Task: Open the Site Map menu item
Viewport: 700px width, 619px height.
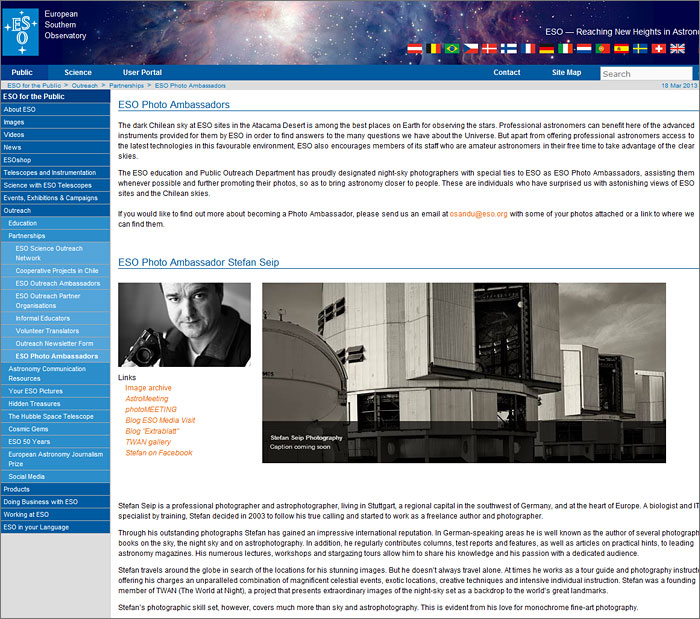Action: coord(567,72)
